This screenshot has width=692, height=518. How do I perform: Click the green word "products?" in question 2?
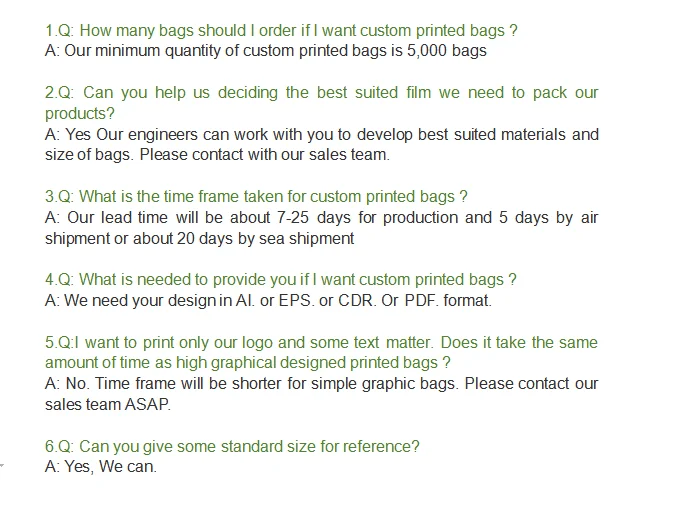point(80,114)
